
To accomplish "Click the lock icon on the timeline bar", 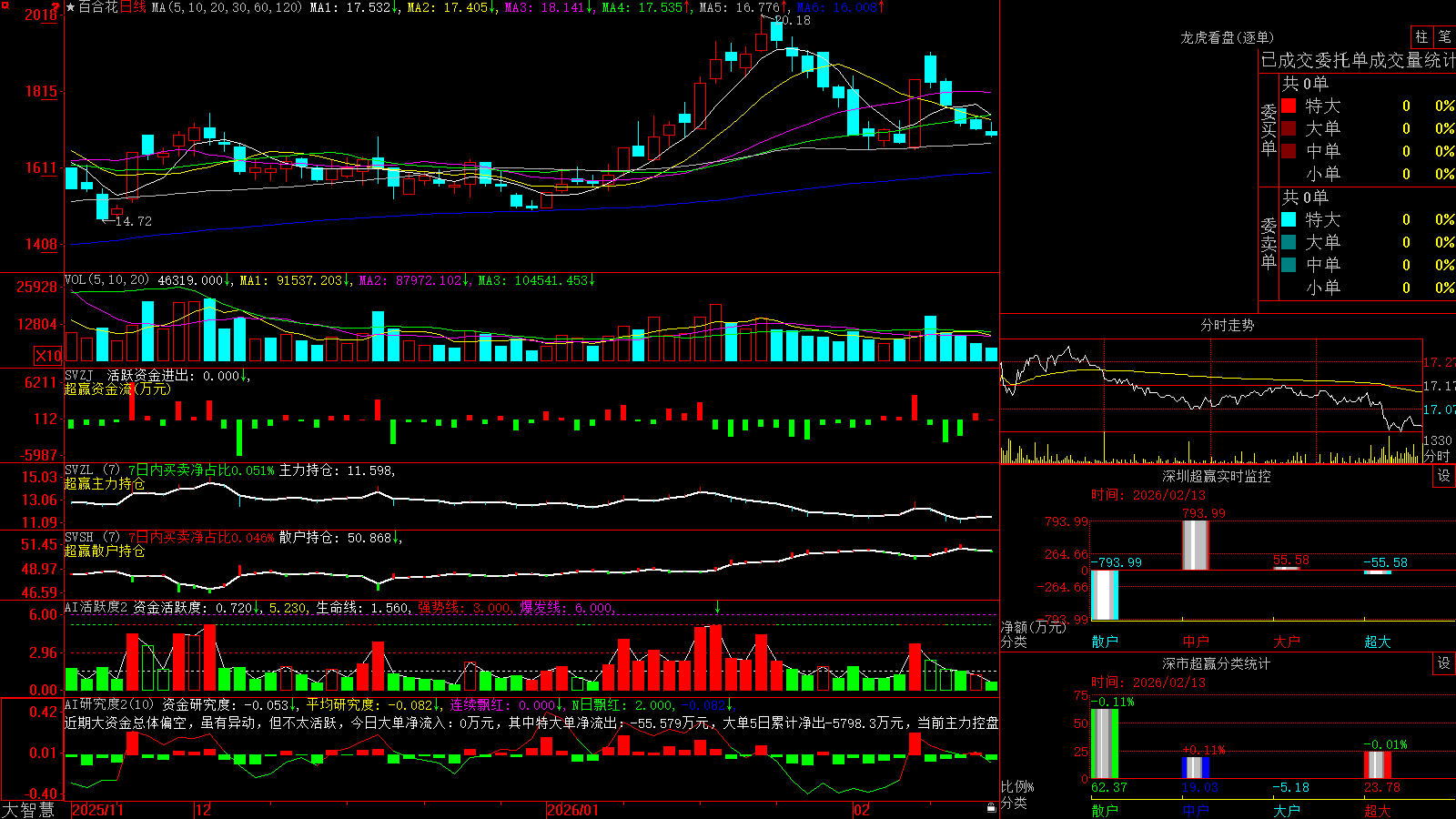I will click(x=991, y=808).
